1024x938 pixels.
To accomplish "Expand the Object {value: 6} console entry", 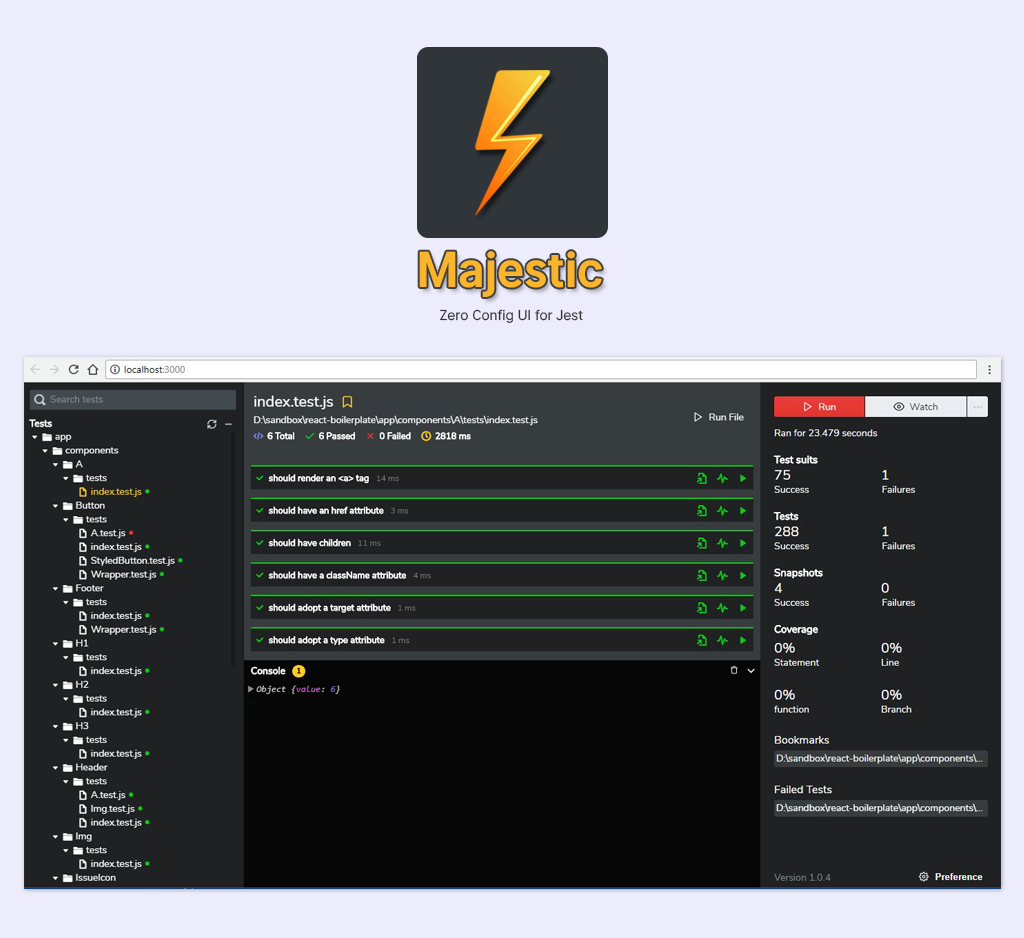I will [x=251, y=689].
